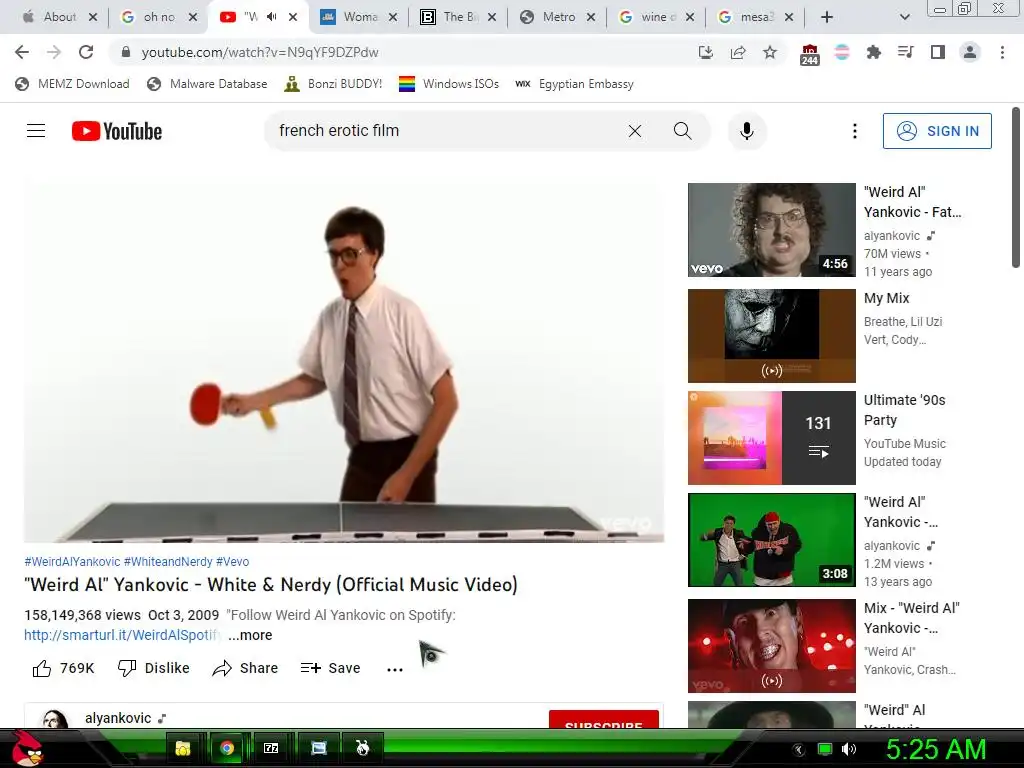Open the 3:08 Weird Al green video
1024x768 pixels.
point(771,540)
